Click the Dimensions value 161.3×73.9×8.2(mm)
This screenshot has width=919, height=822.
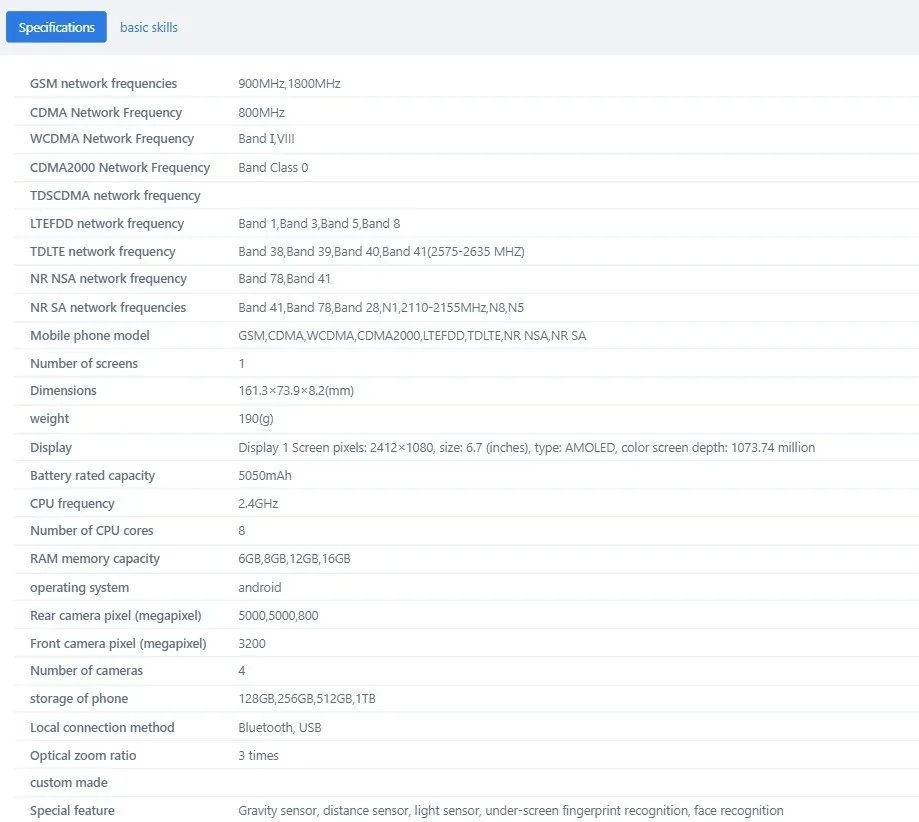pyautogui.click(x=296, y=390)
